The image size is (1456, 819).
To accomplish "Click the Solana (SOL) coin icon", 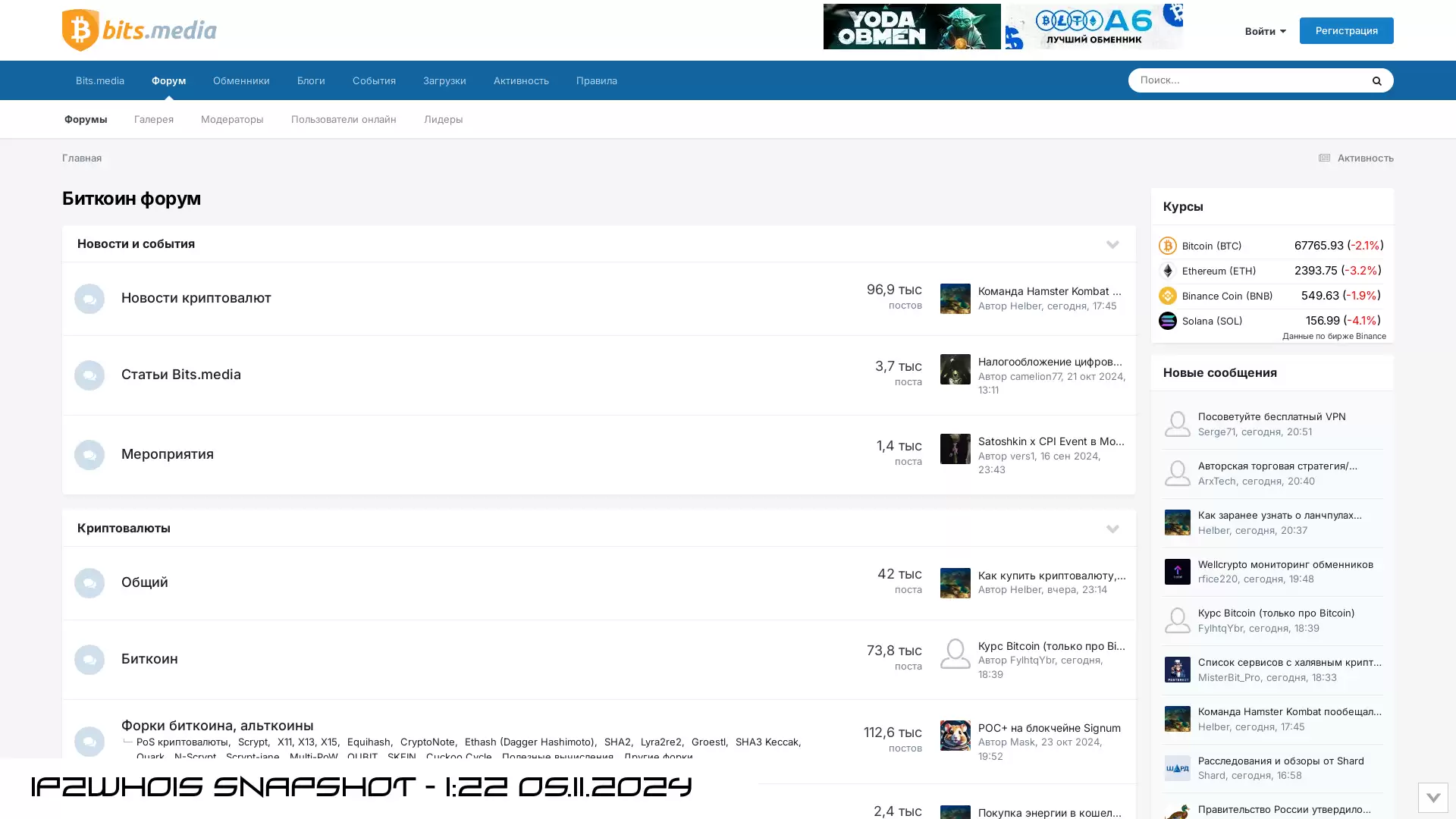I will 1167,321.
